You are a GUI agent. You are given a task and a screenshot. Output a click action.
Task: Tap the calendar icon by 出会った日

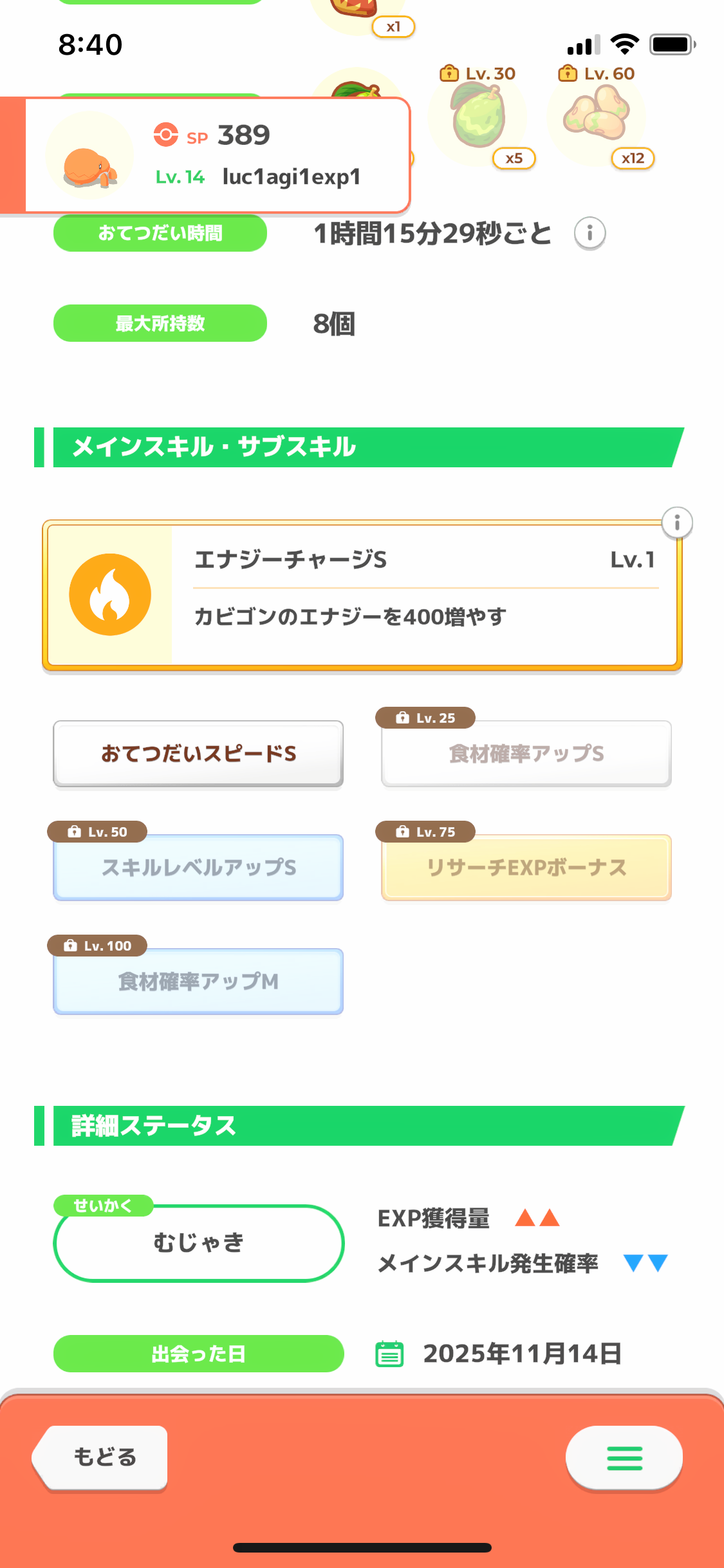click(389, 1354)
